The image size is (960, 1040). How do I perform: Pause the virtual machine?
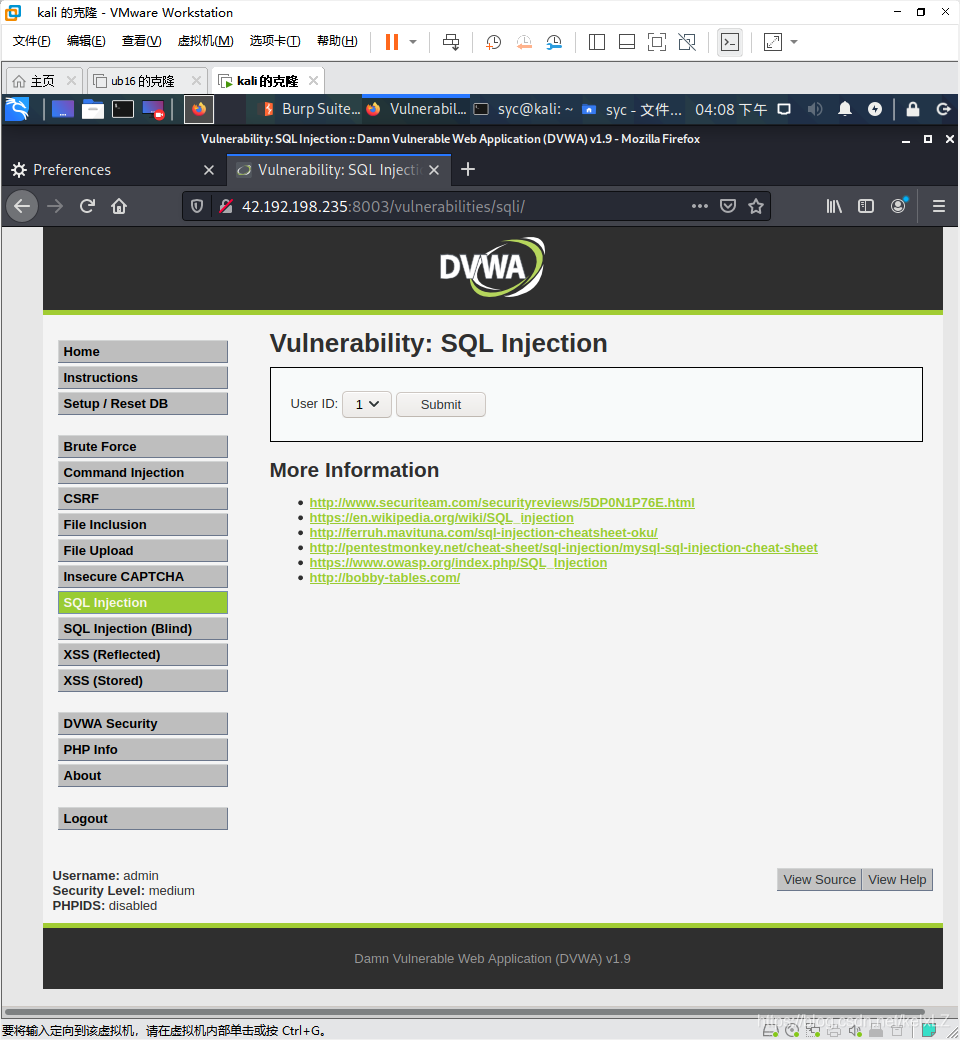(391, 42)
